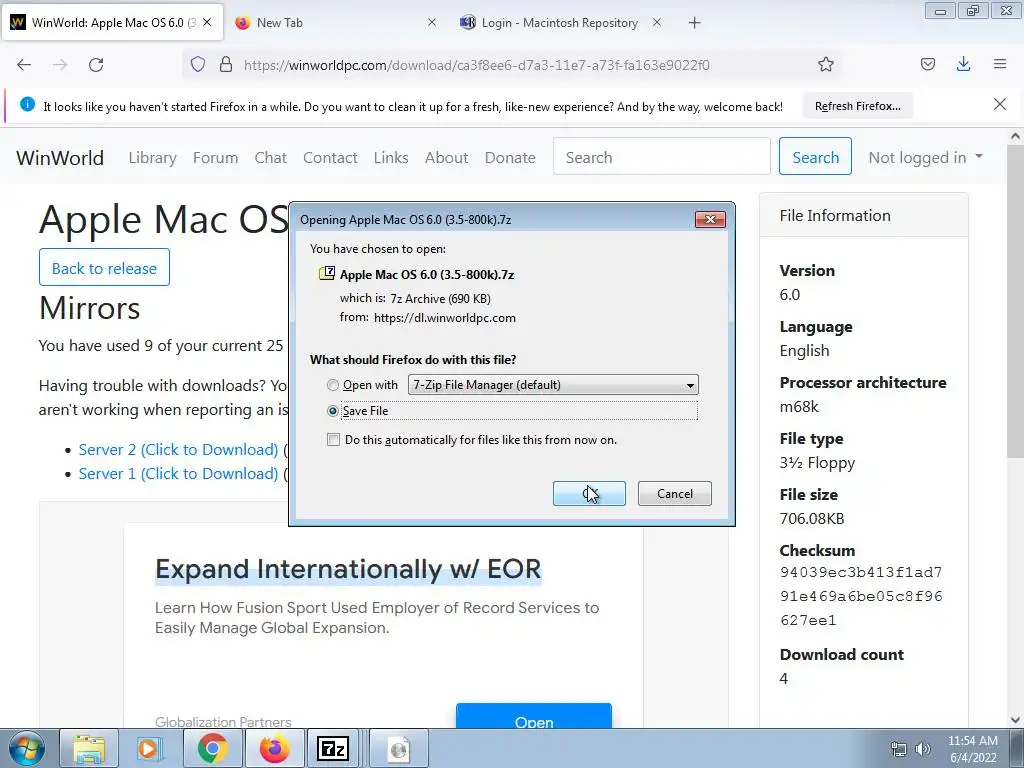
Task: Bookmark this page with the star icon
Action: (825, 64)
